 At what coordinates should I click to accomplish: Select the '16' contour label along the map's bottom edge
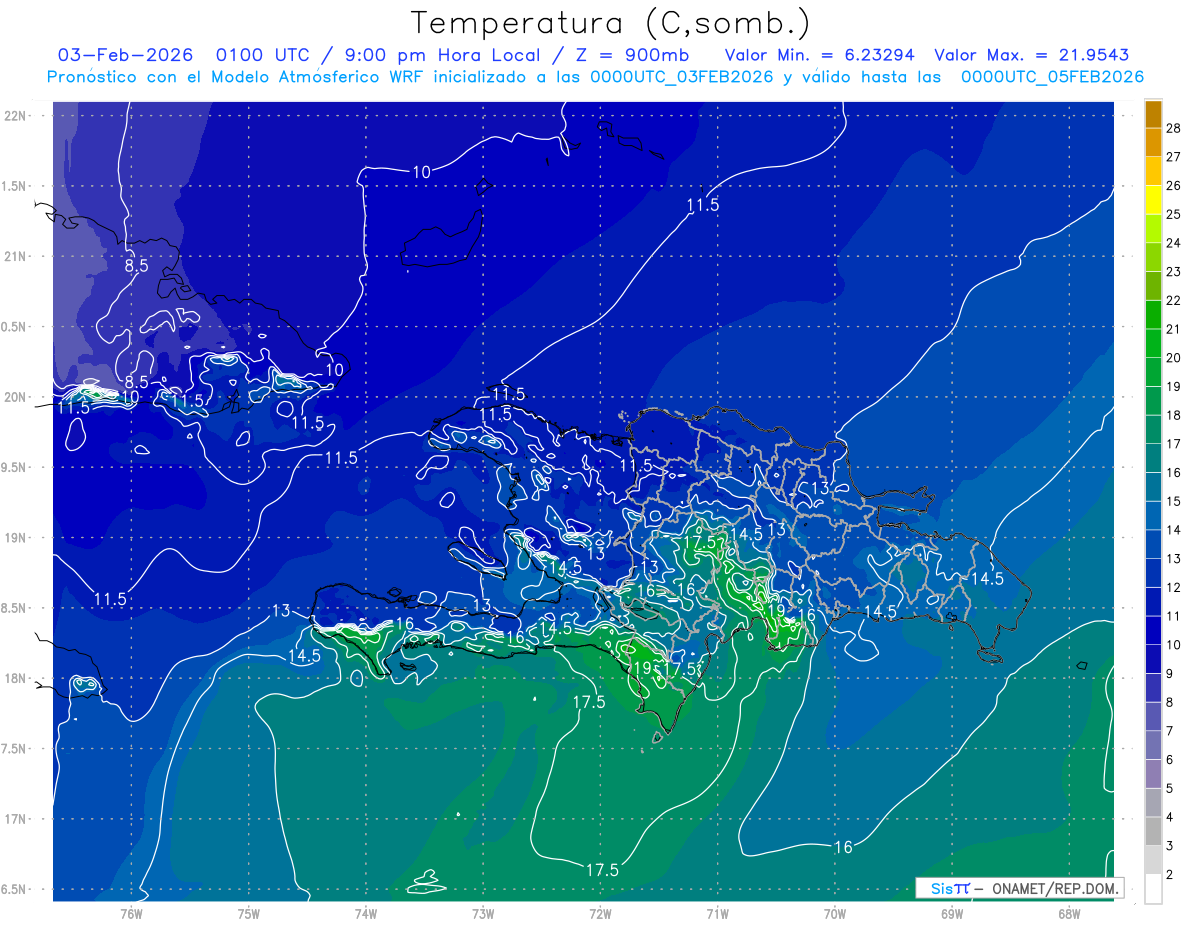(843, 847)
